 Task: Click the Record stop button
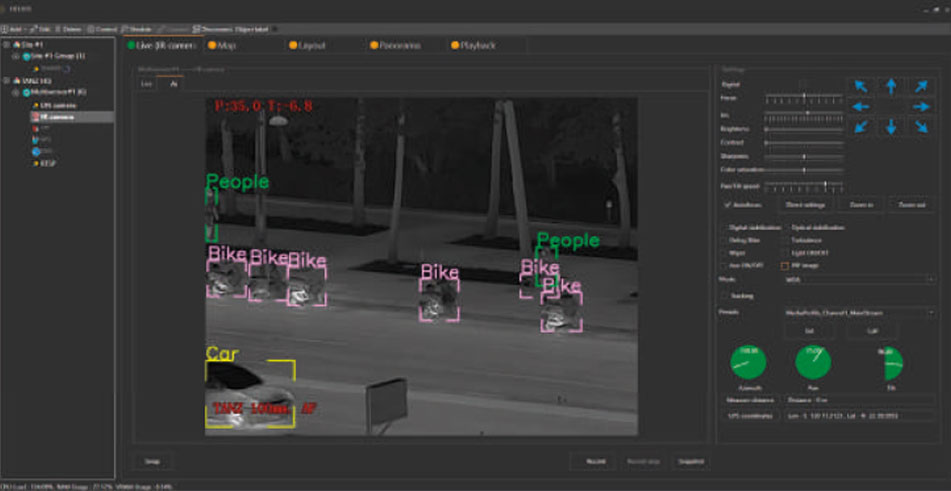tap(645, 461)
